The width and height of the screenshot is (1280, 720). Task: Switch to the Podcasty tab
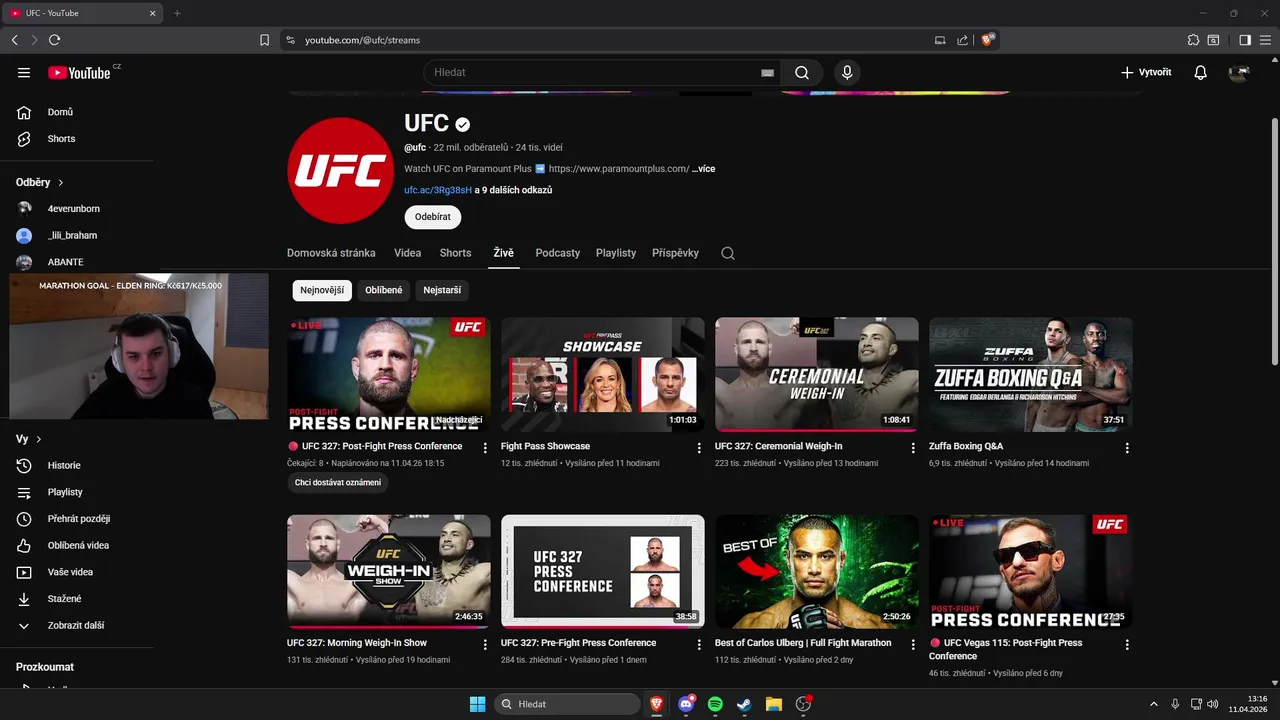point(557,253)
